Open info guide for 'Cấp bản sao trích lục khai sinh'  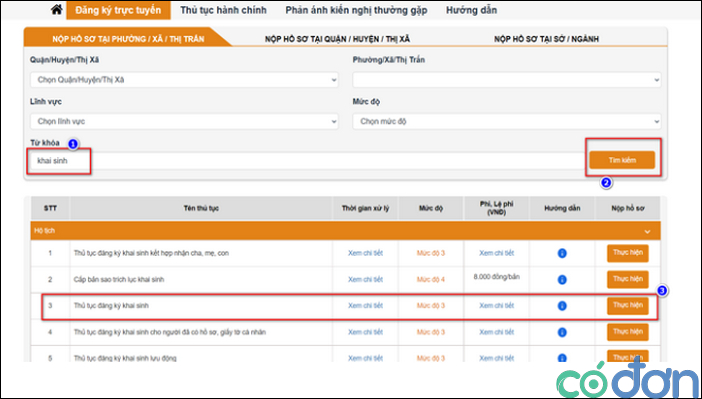pos(562,279)
